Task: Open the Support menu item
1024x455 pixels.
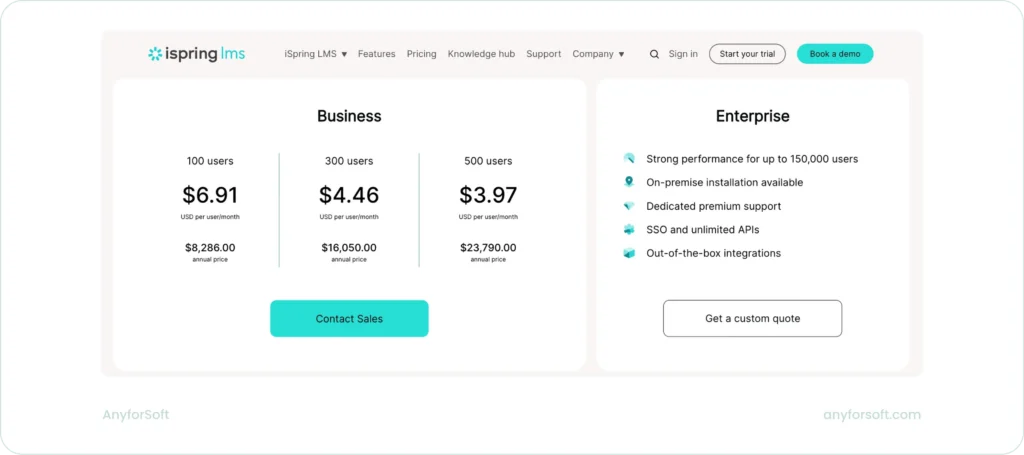Action: pos(543,54)
